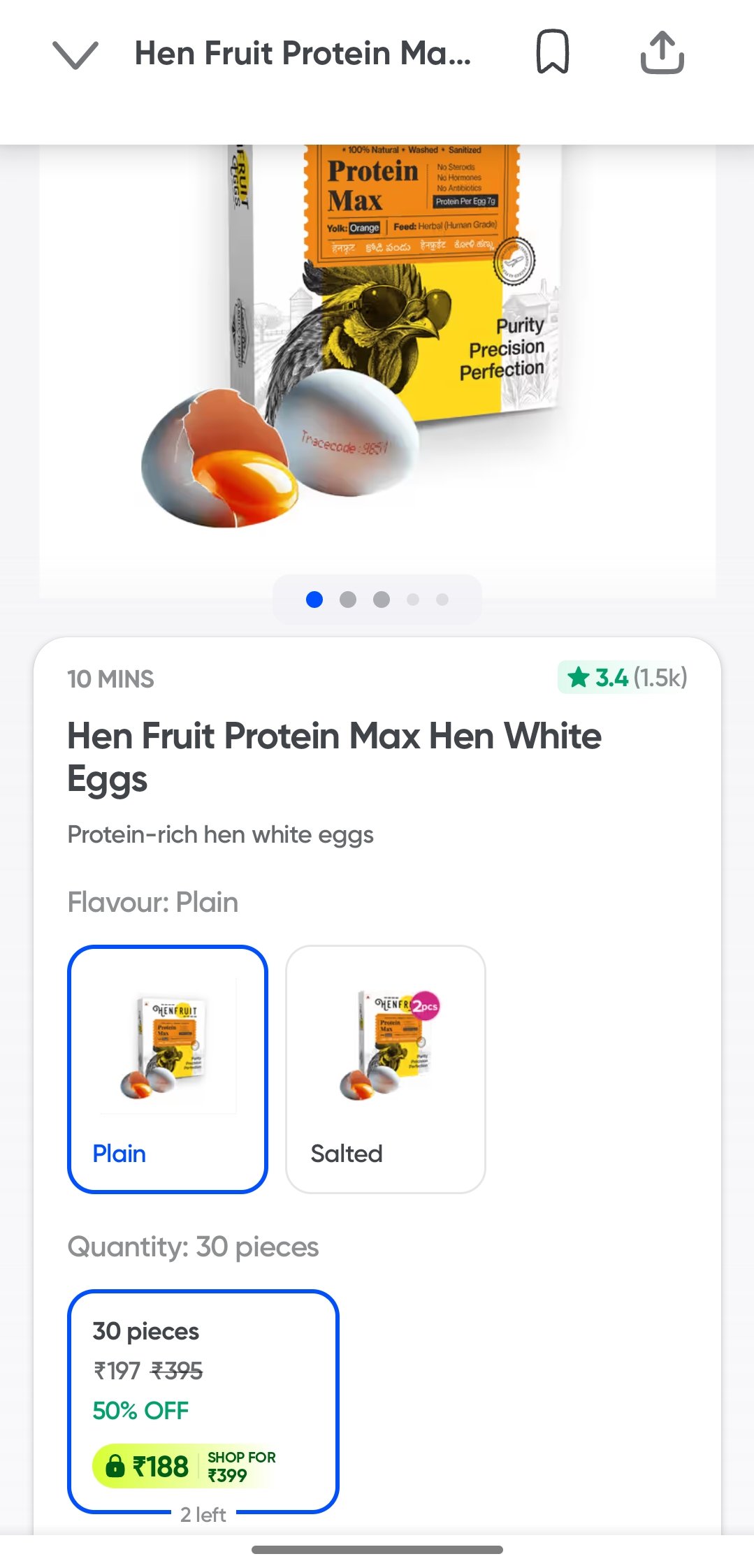Image resolution: width=754 pixels, height=1568 pixels.
Task: Tap the share icon in header
Action: (662, 52)
